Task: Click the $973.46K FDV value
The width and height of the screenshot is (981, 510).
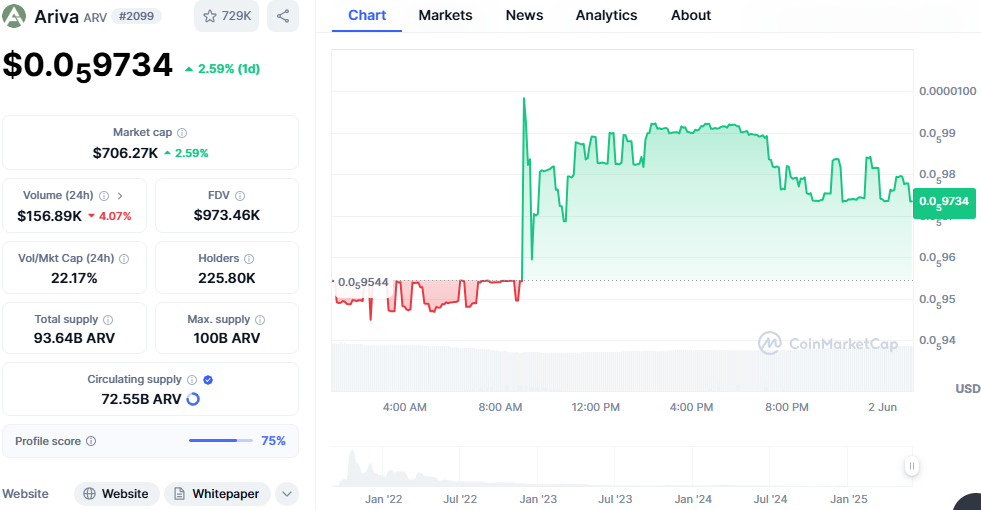Action: point(226,216)
